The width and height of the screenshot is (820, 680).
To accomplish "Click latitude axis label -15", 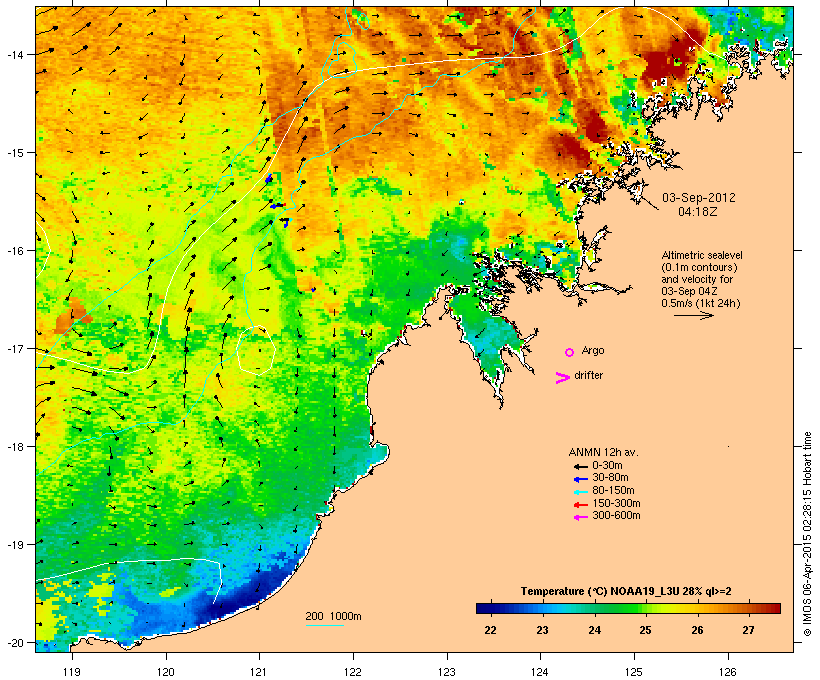I will [x=14, y=153].
